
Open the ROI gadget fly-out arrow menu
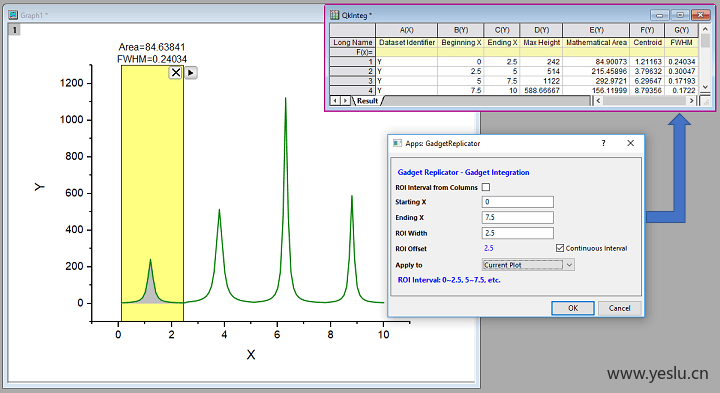click(191, 73)
